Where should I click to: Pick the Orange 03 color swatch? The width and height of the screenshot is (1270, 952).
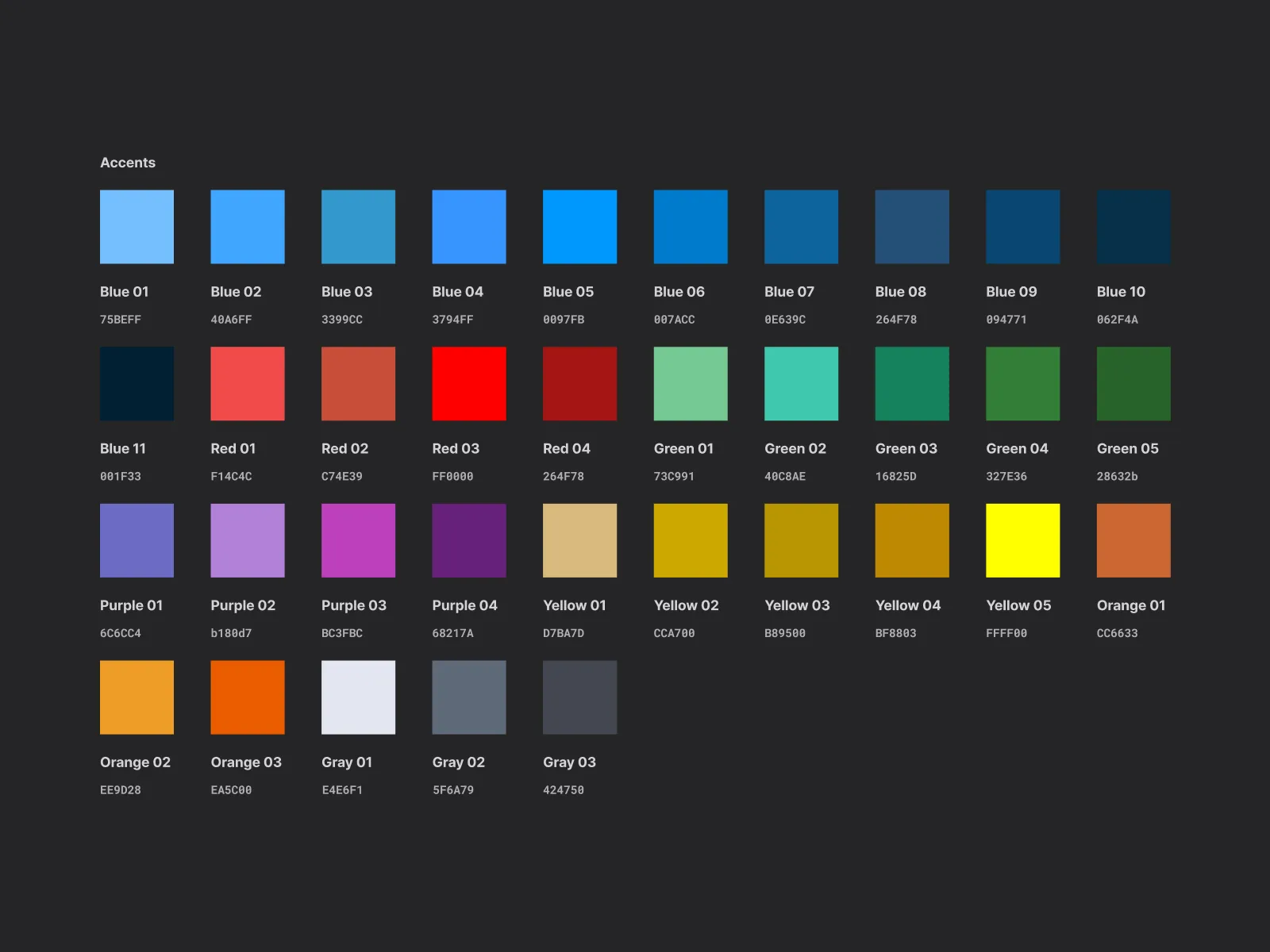(x=247, y=697)
